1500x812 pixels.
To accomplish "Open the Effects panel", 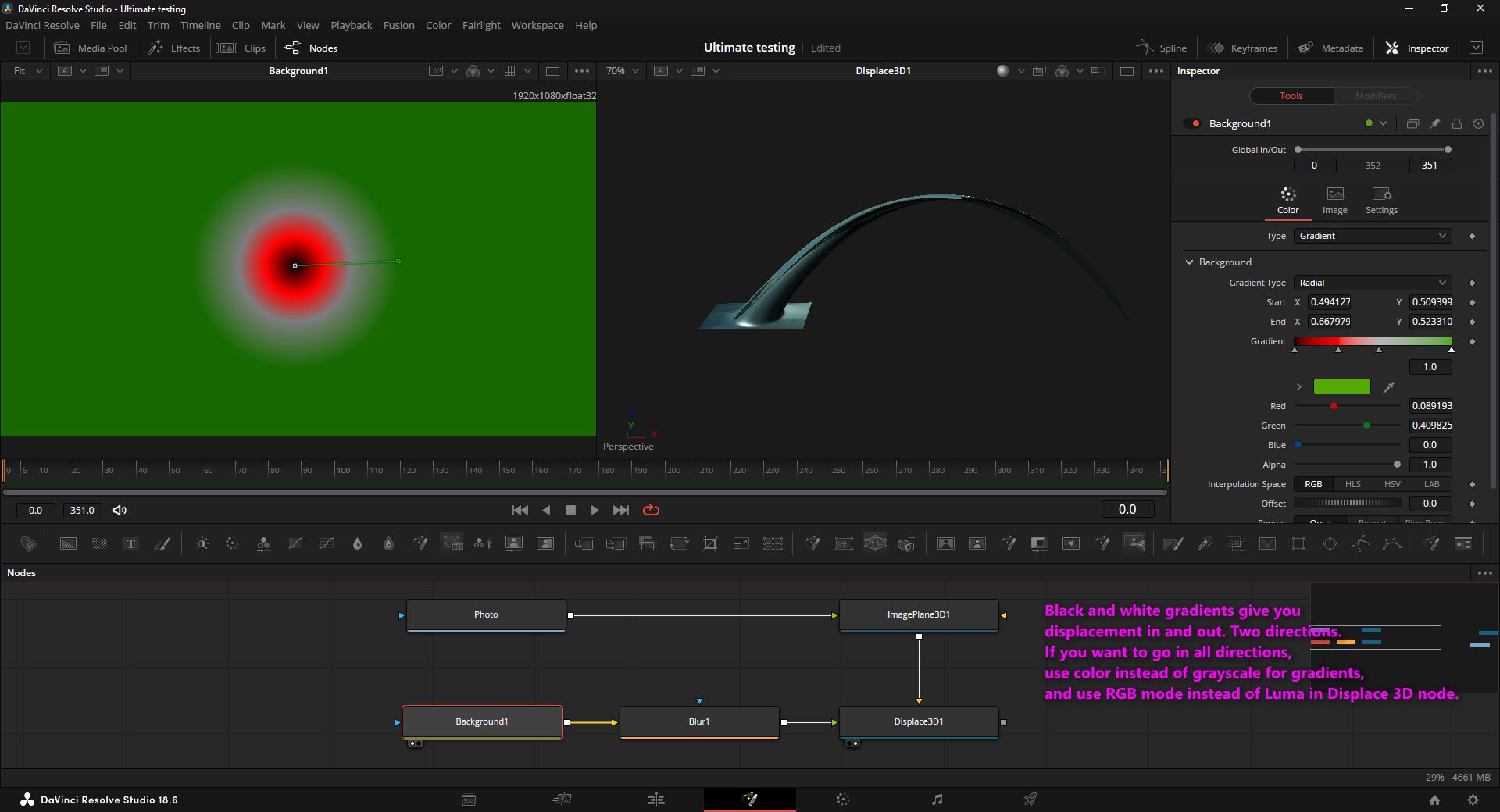I will (174, 48).
